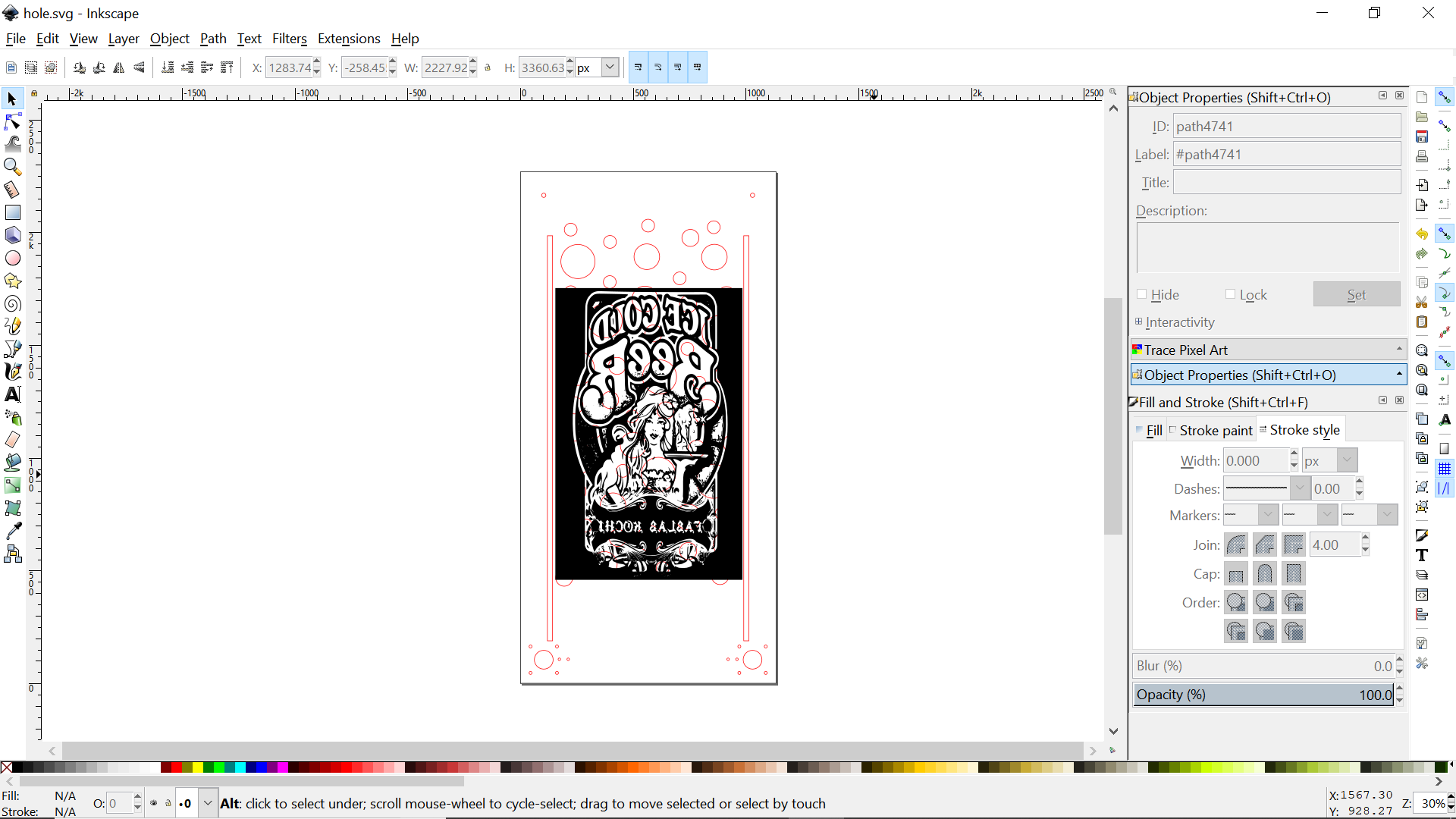Click the Opacity percentage slider

click(1263, 695)
